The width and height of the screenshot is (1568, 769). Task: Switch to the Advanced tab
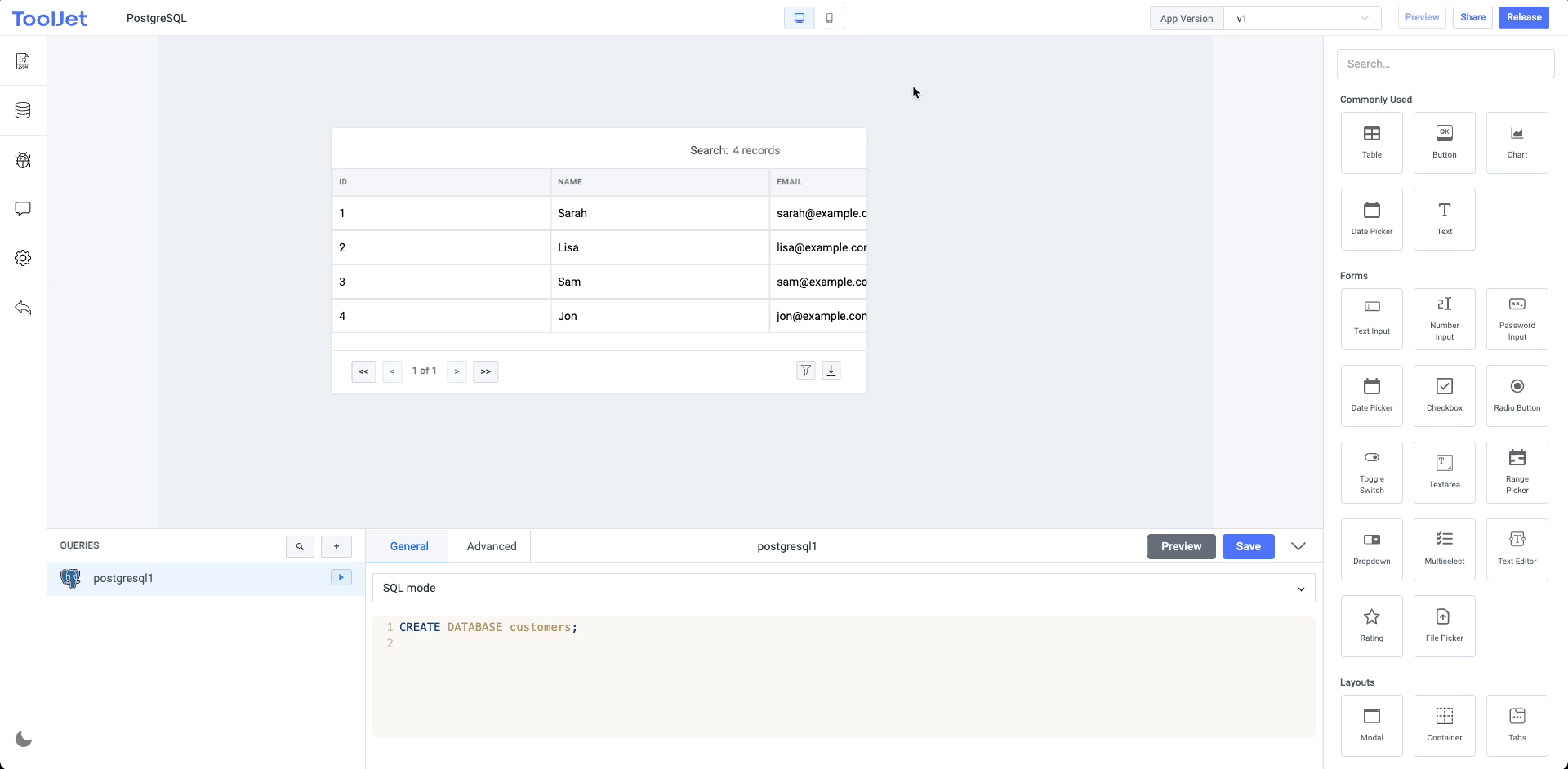click(x=492, y=546)
